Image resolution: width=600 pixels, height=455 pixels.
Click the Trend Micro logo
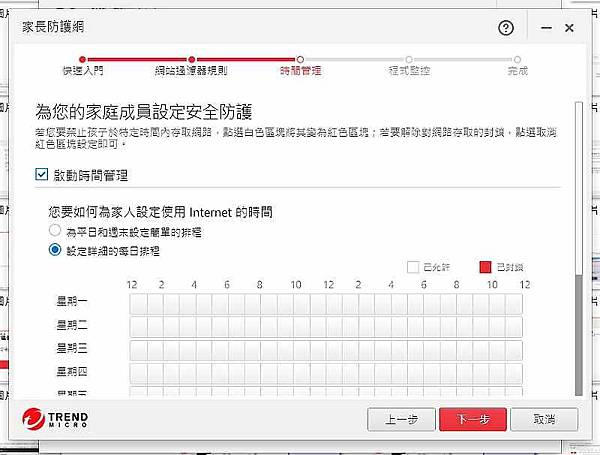55,419
